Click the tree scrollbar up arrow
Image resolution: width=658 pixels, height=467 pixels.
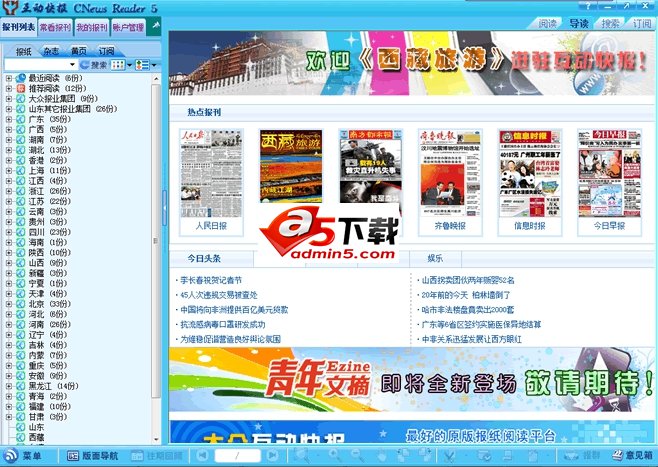point(156,78)
